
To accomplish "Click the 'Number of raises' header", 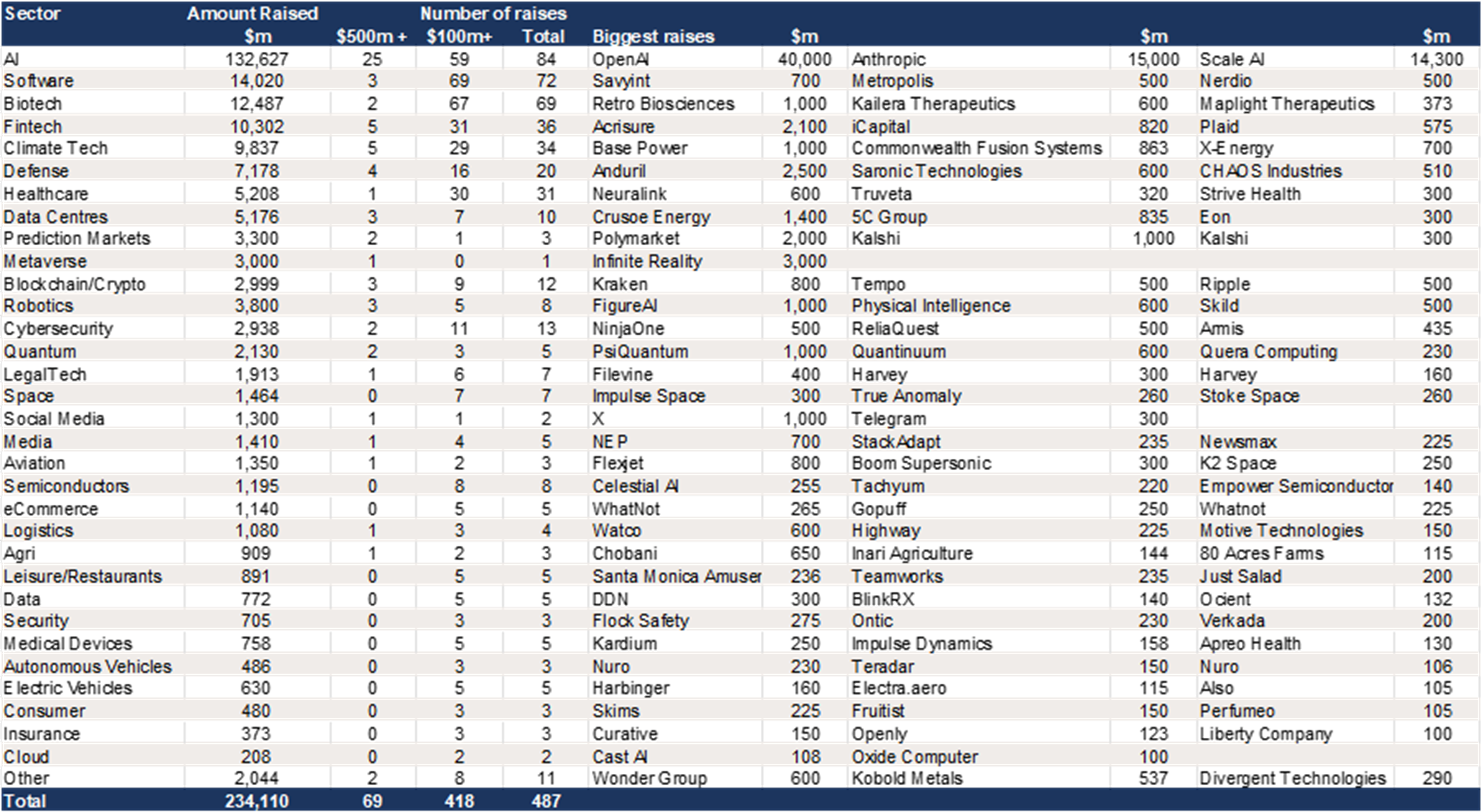I will (493, 13).
